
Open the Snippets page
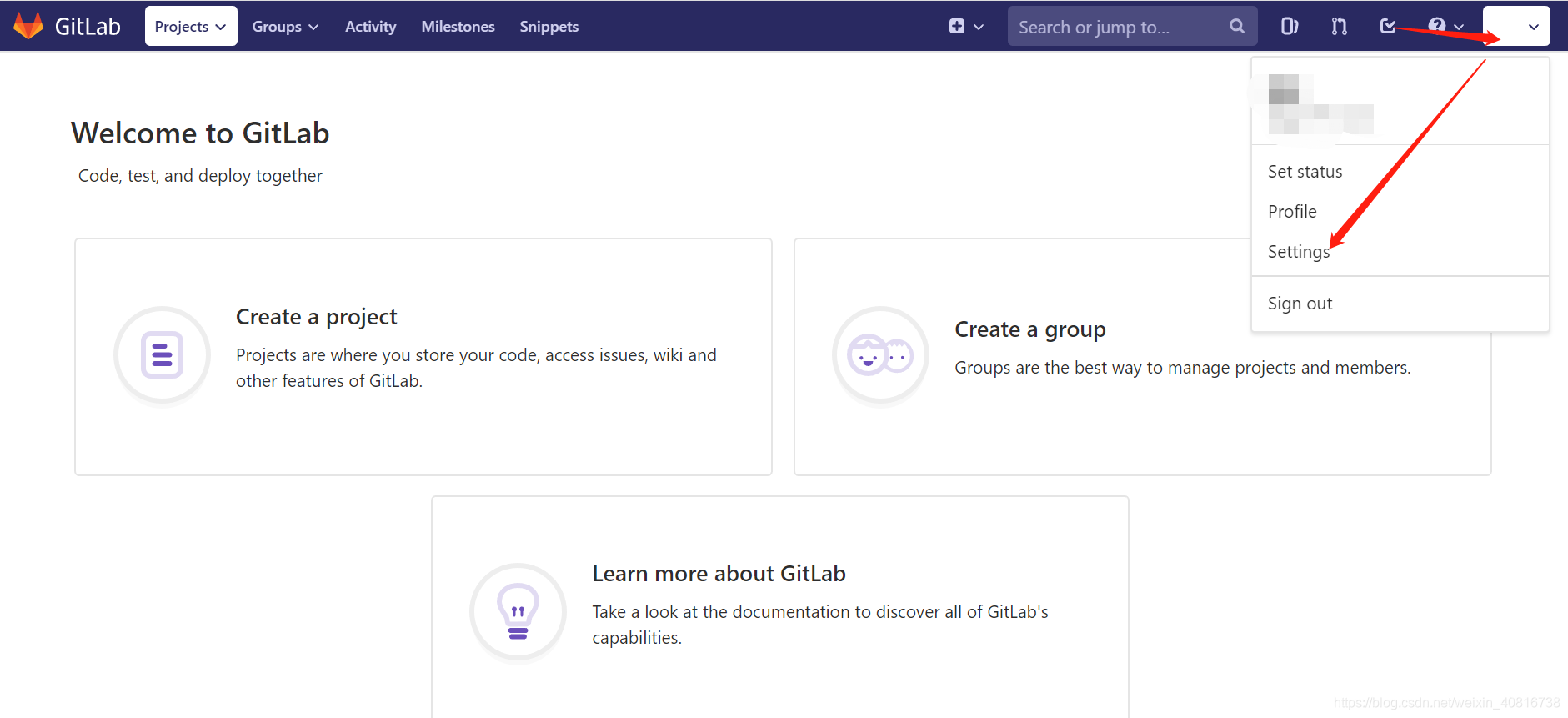tap(549, 26)
